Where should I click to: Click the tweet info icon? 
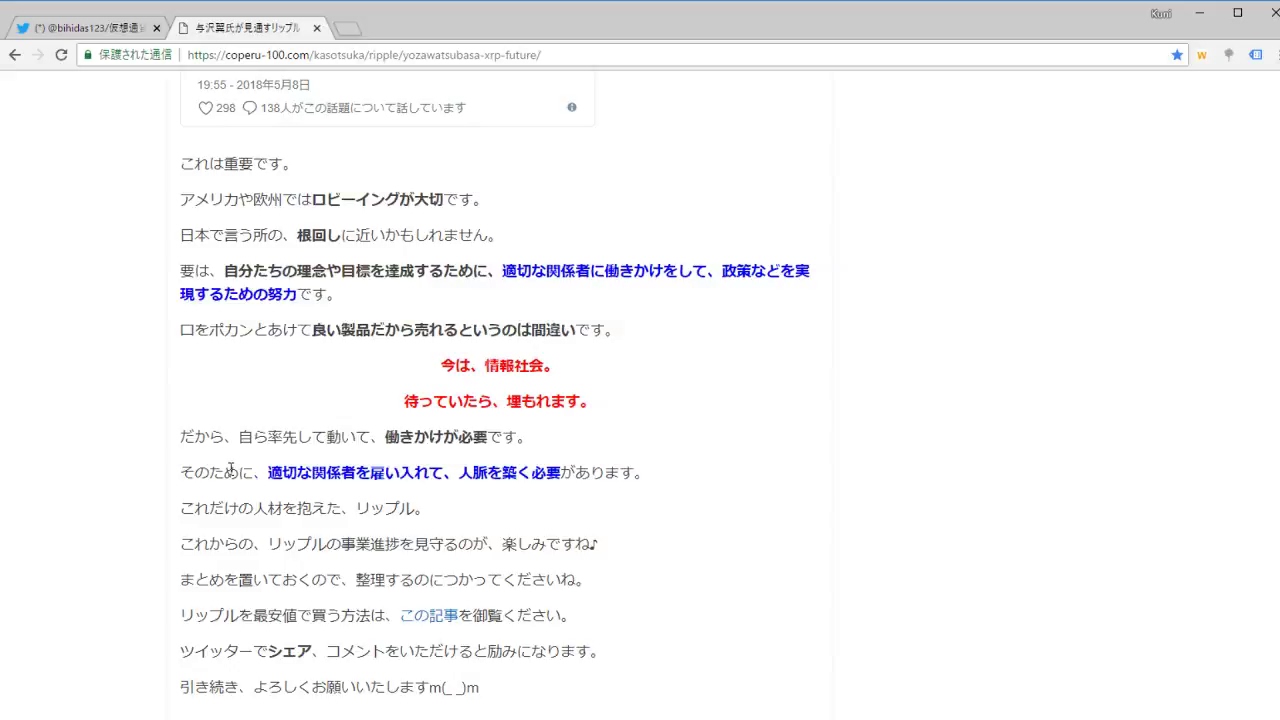572,107
